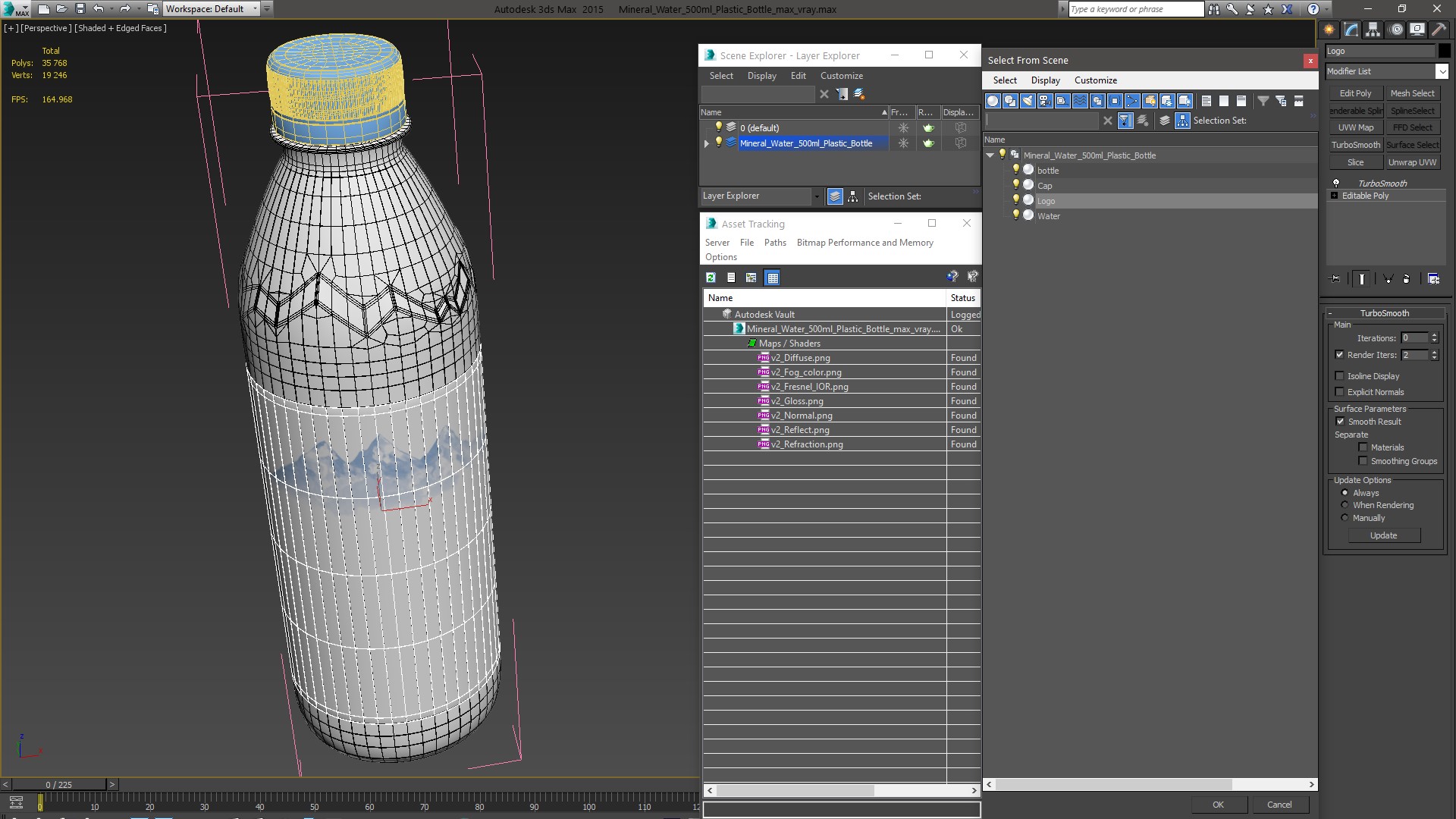This screenshot has height=819, width=1456.
Task: Switch Select From Scene to hierarchy sort mode
Action: point(1183,121)
